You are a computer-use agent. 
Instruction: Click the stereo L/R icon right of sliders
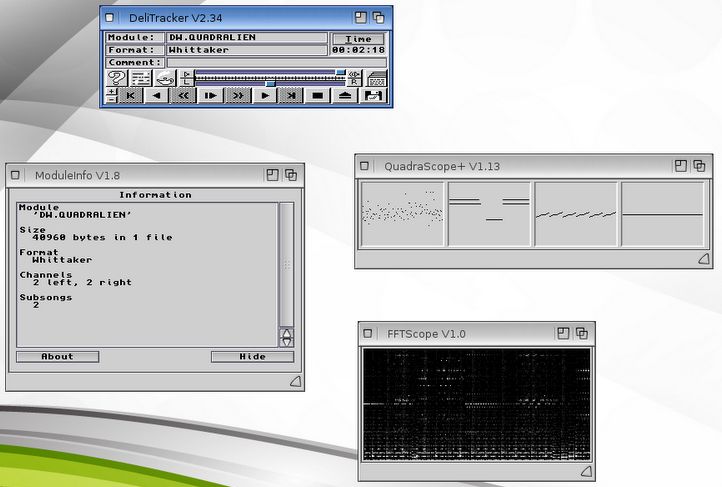355,78
